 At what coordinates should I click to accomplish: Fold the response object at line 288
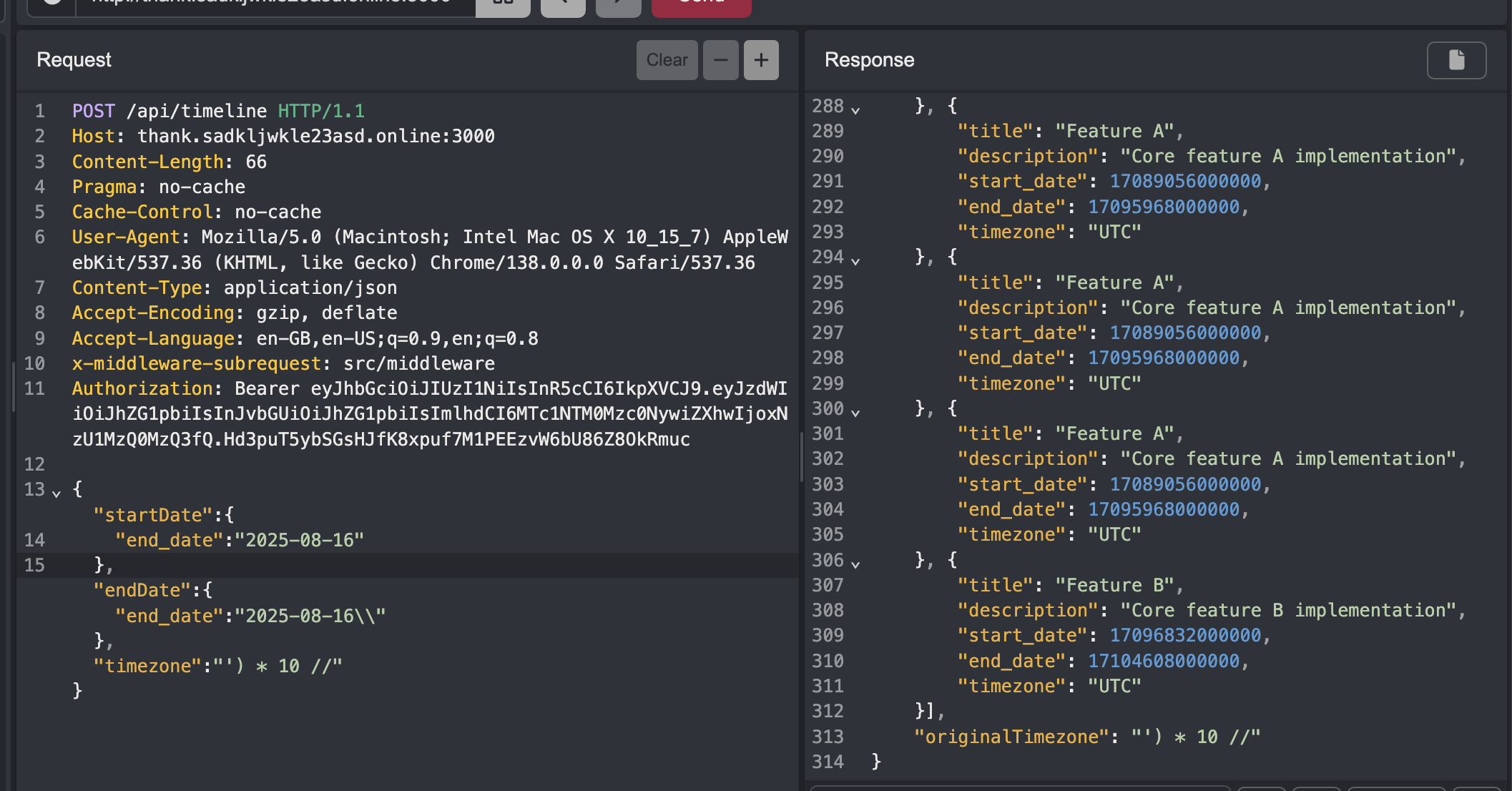tap(855, 109)
